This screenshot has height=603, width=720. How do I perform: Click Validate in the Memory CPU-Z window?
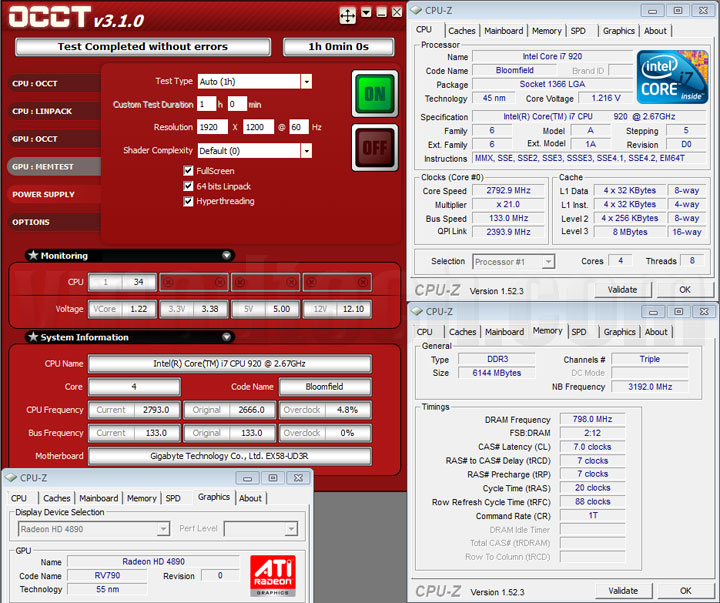[623, 591]
